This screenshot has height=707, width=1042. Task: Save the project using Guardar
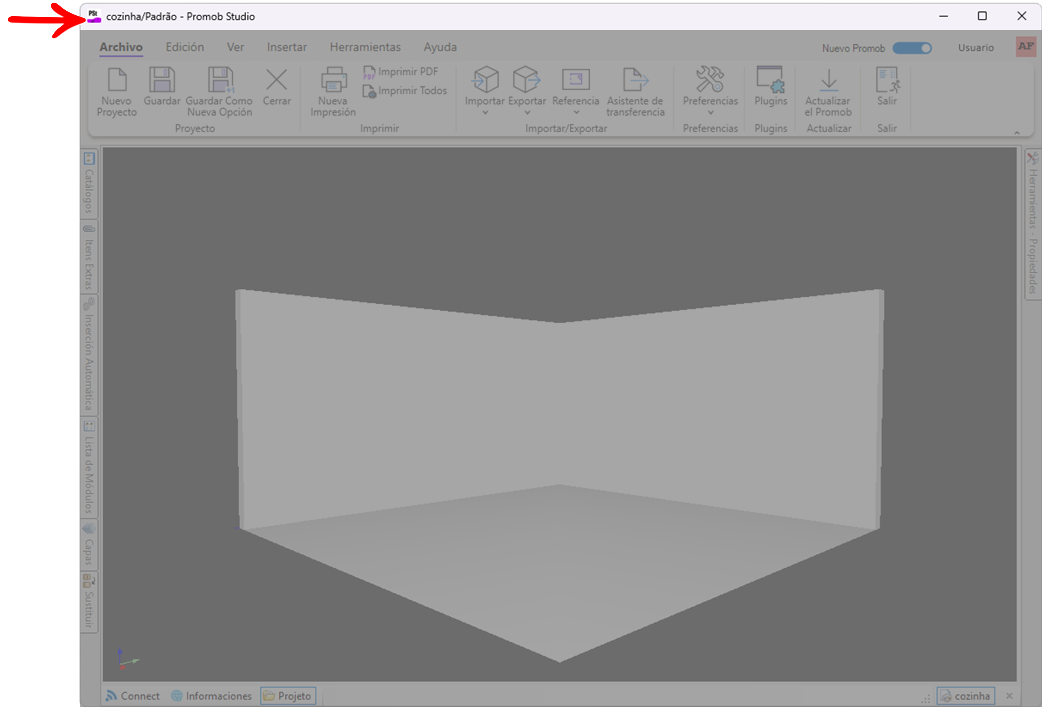pyautogui.click(x=162, y=86)
